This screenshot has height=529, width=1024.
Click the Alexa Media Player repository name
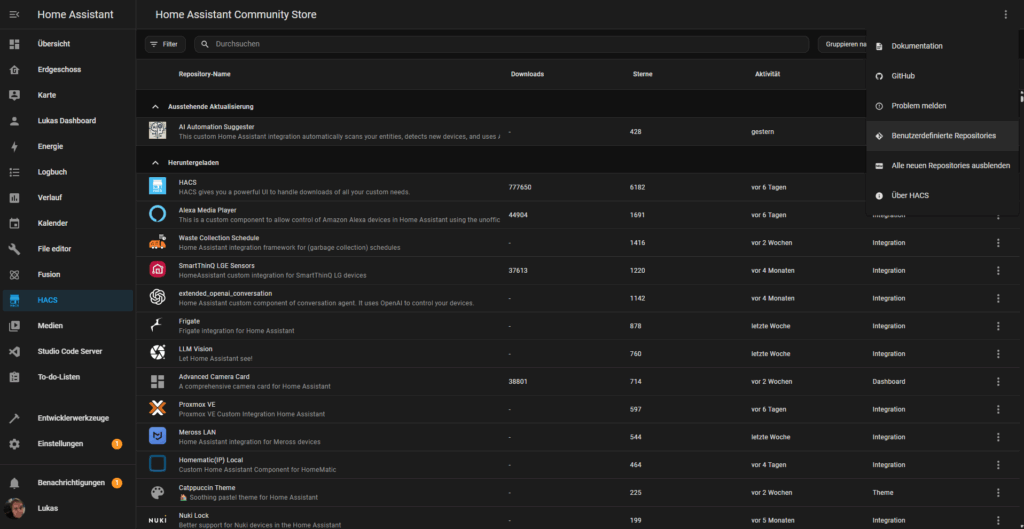[208, 210]
